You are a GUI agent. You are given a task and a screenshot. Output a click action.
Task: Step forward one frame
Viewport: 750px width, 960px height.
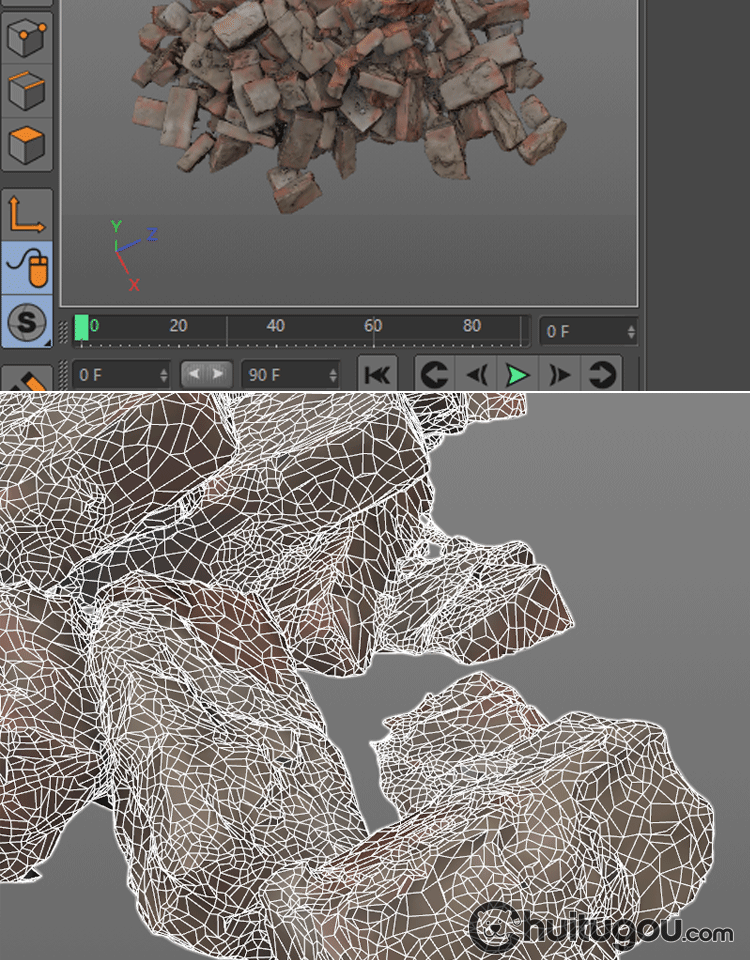pos(559,375)
